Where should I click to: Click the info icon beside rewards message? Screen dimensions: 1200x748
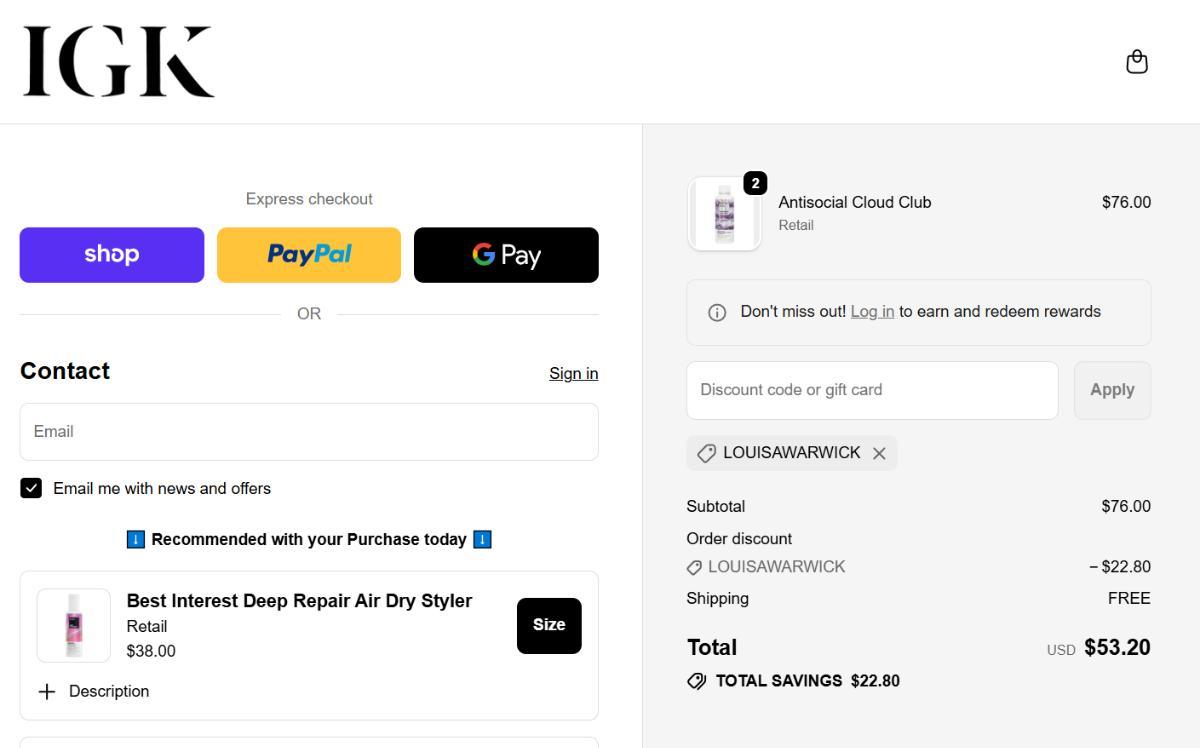(717, 312)
